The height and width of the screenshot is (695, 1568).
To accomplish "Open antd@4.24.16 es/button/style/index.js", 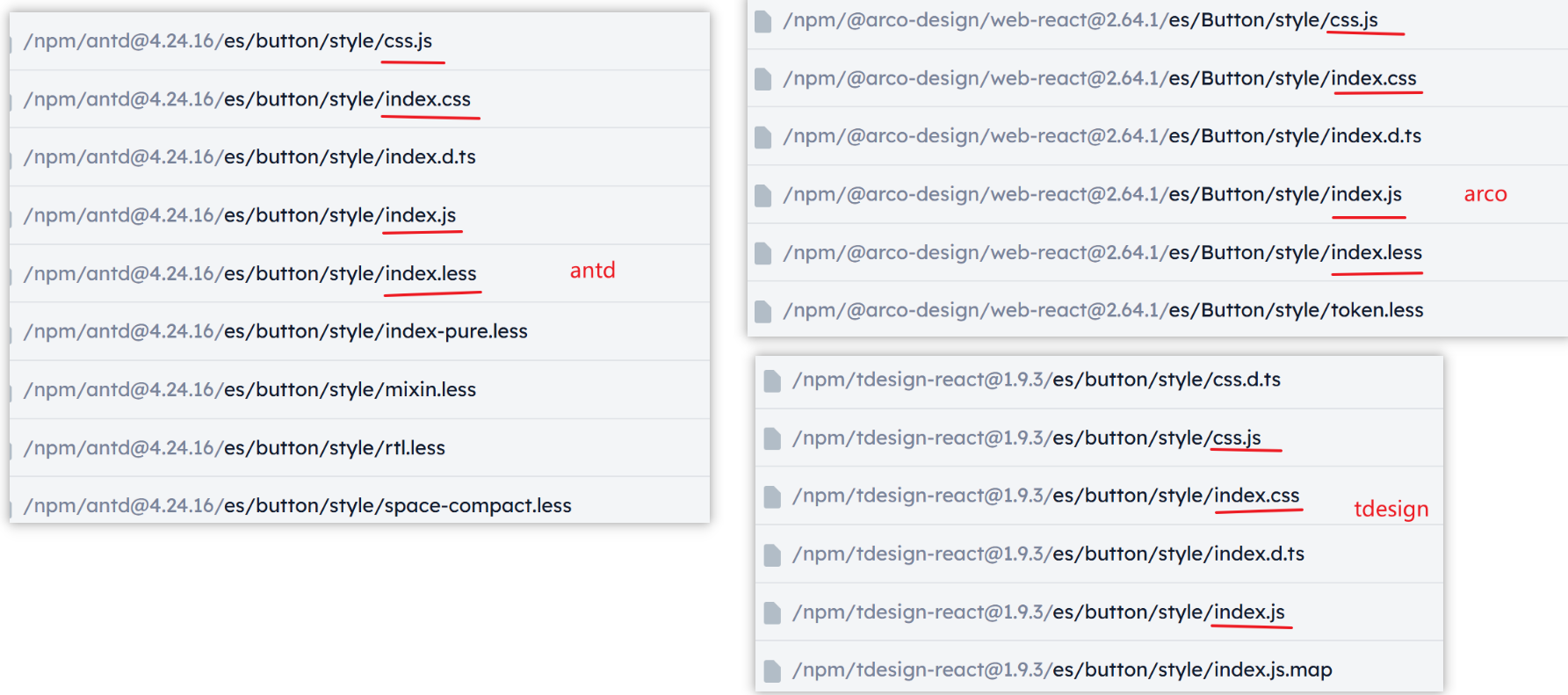I will 240,215.
